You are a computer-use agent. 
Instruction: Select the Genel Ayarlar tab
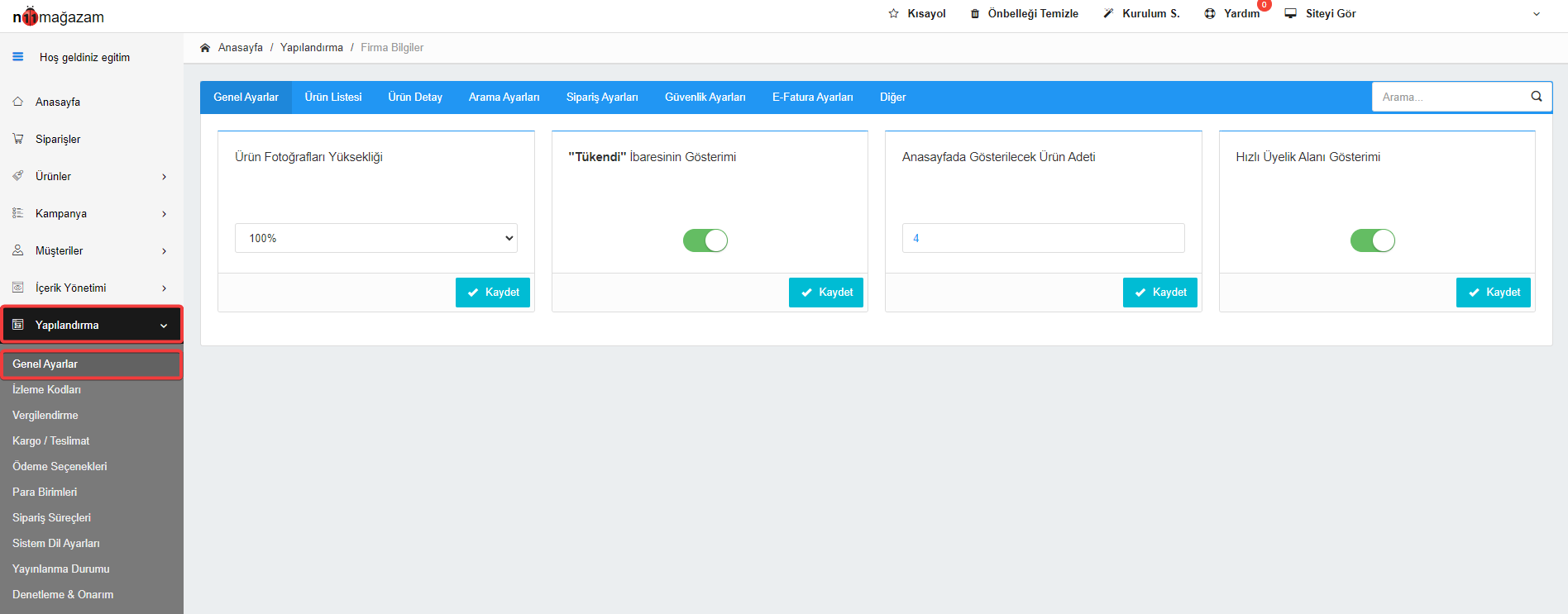246,98
